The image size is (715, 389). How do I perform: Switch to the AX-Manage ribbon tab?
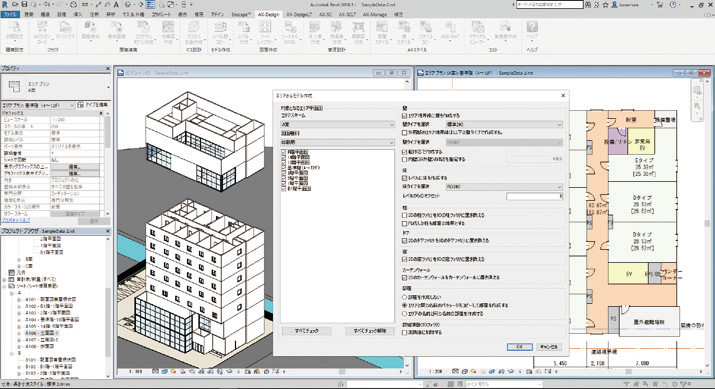point(375,15)
